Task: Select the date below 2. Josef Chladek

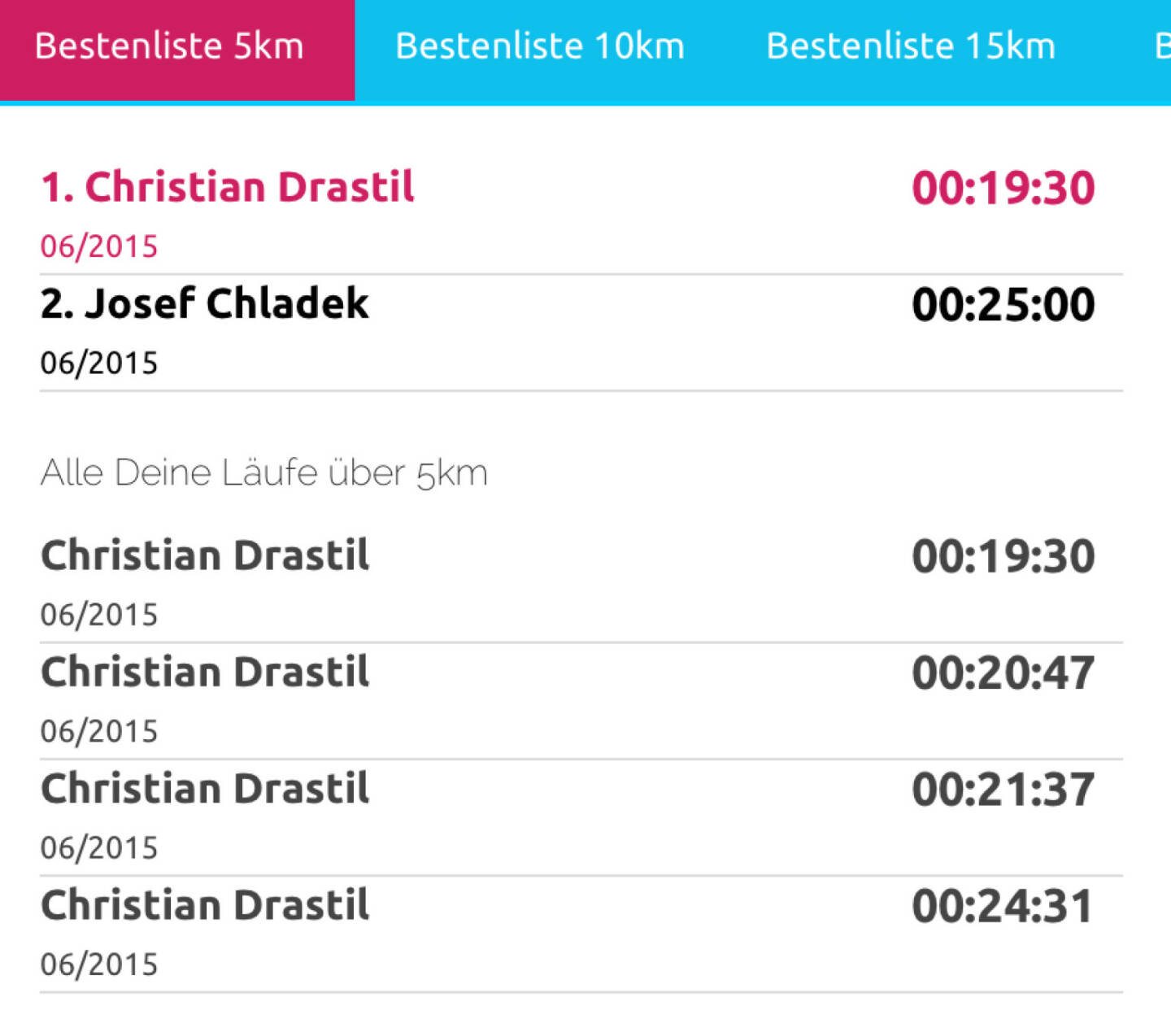Action: (x=99, y=363)
